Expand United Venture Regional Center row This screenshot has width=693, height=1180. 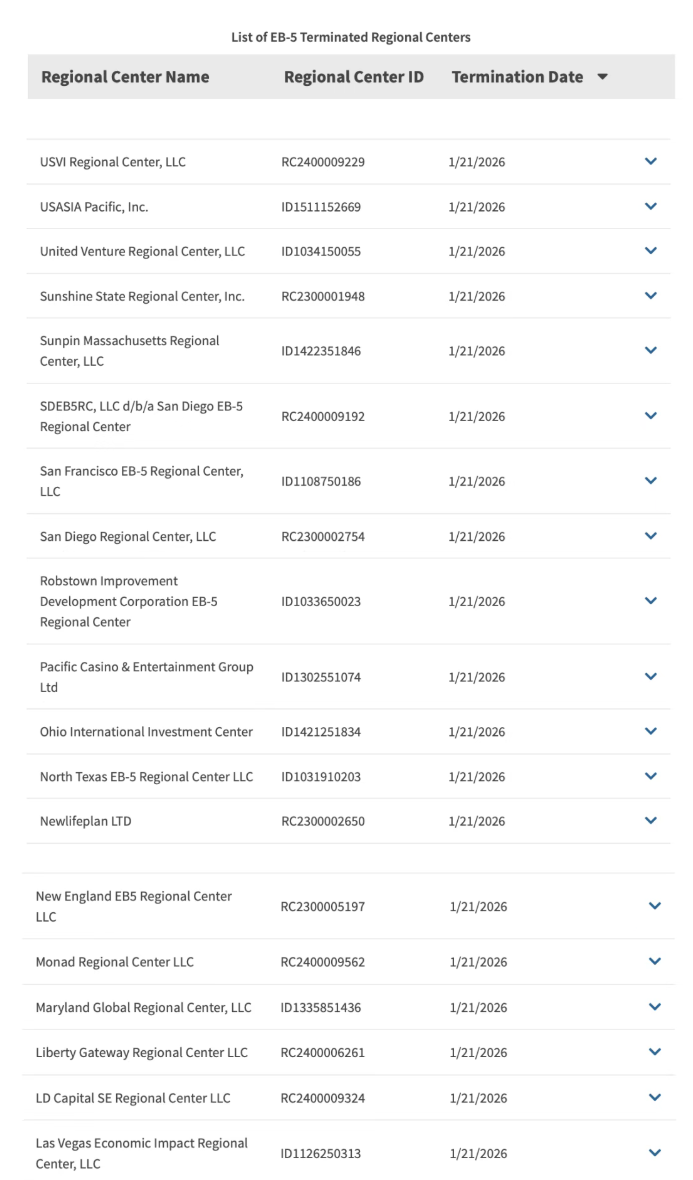pos(652,251)
